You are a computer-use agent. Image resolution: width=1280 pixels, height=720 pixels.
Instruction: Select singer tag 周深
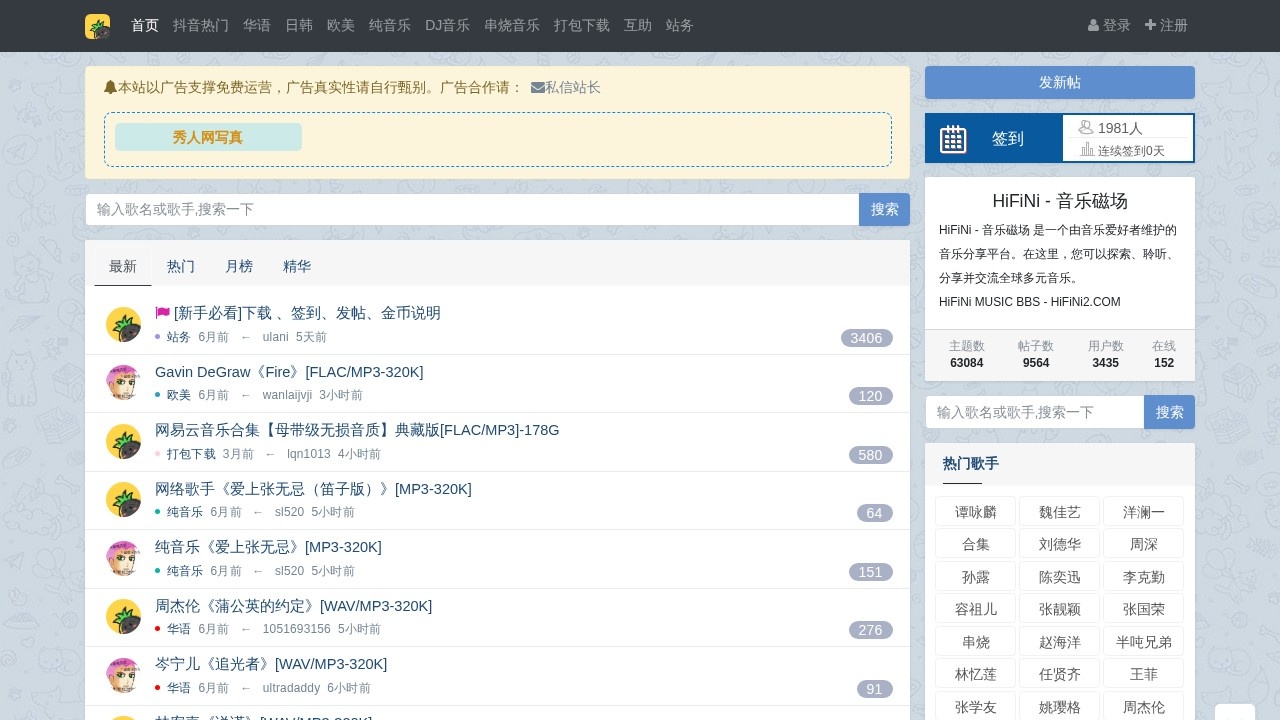tap(1144, 544)
